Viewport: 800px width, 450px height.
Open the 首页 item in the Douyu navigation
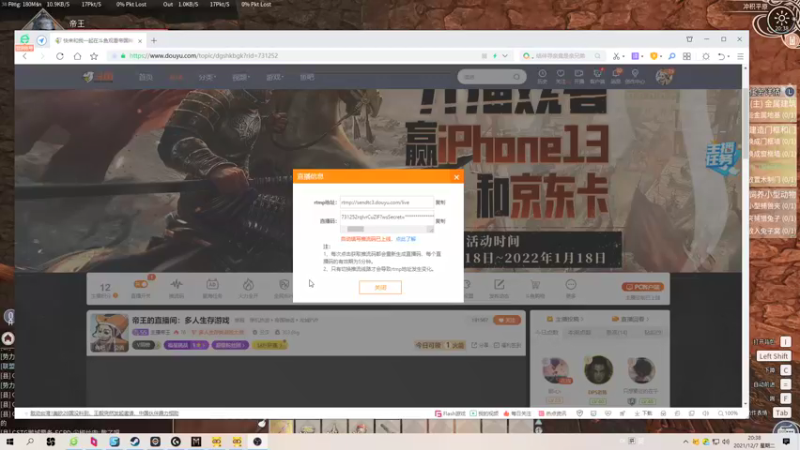(x=145, y=78)
